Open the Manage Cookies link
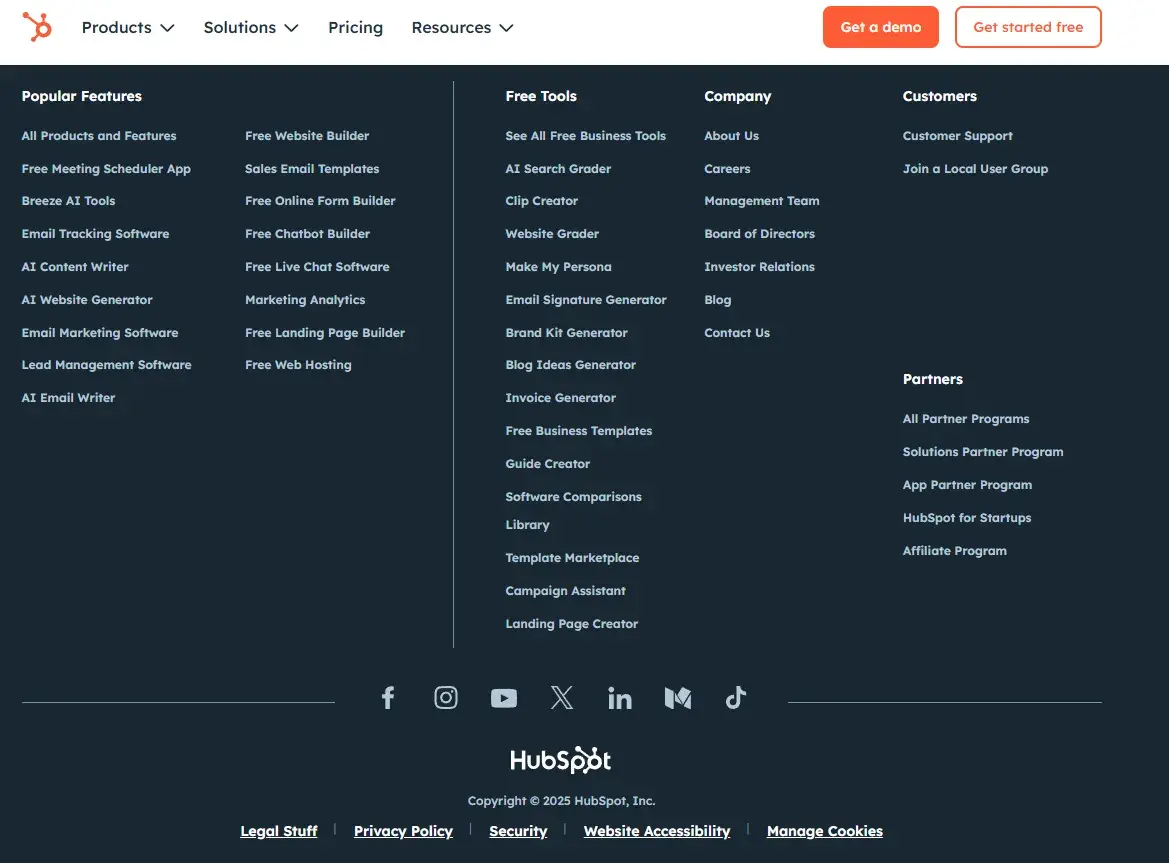This screenshot has width=1169, height=863. click(x=824, y=831)
